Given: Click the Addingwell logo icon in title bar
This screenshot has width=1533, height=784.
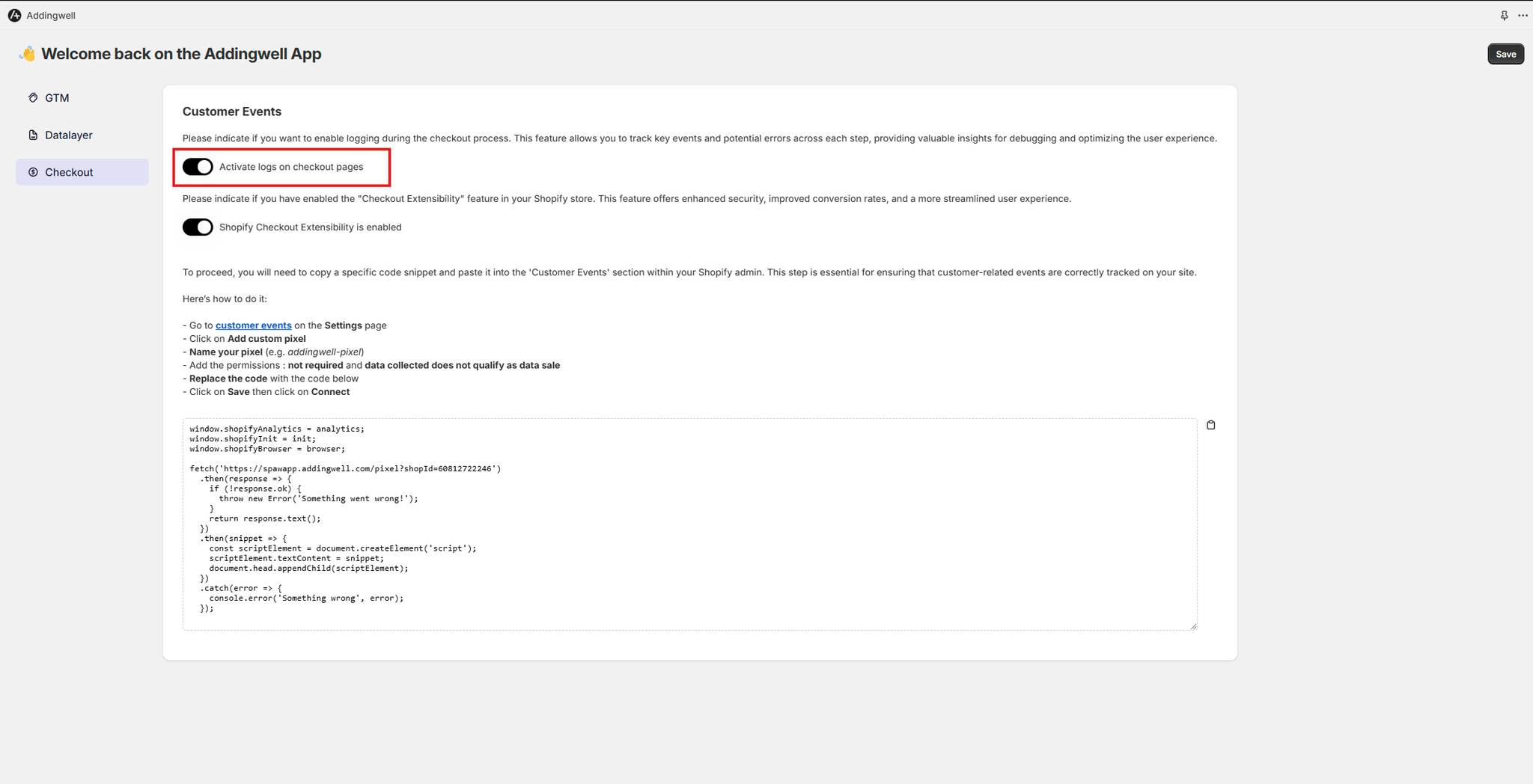Looking at the screenshot, I should coord(14,15).
